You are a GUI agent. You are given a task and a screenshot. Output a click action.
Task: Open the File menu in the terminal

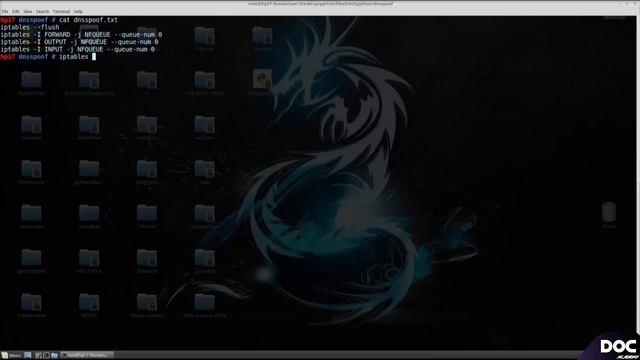(x=5, y=11)
